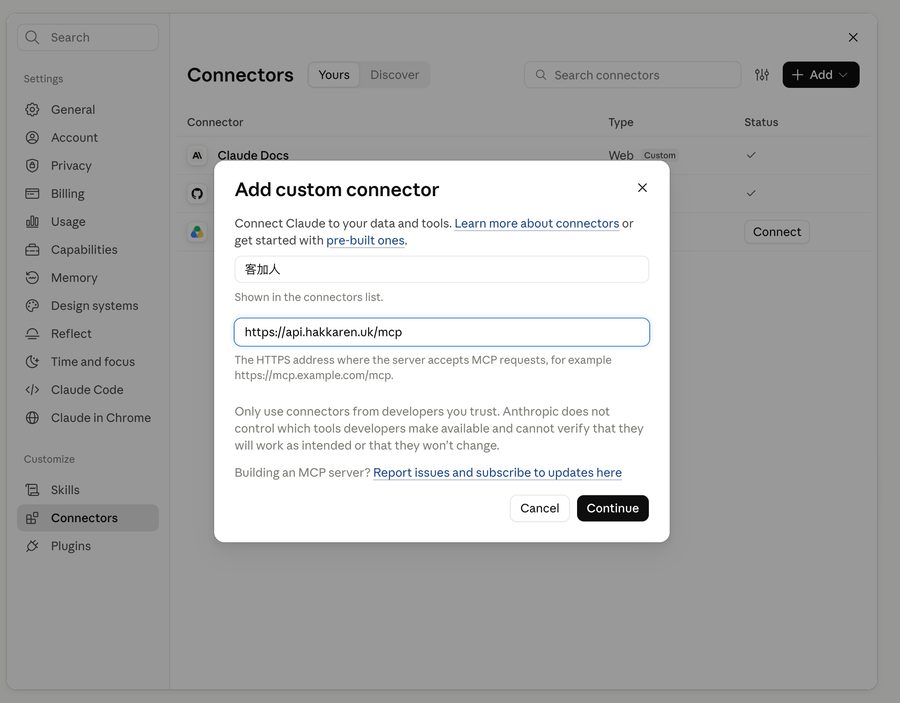This screenshot has width=900, height=703.
Task: Click the Privacy shield icon
Action: point(33,166)
